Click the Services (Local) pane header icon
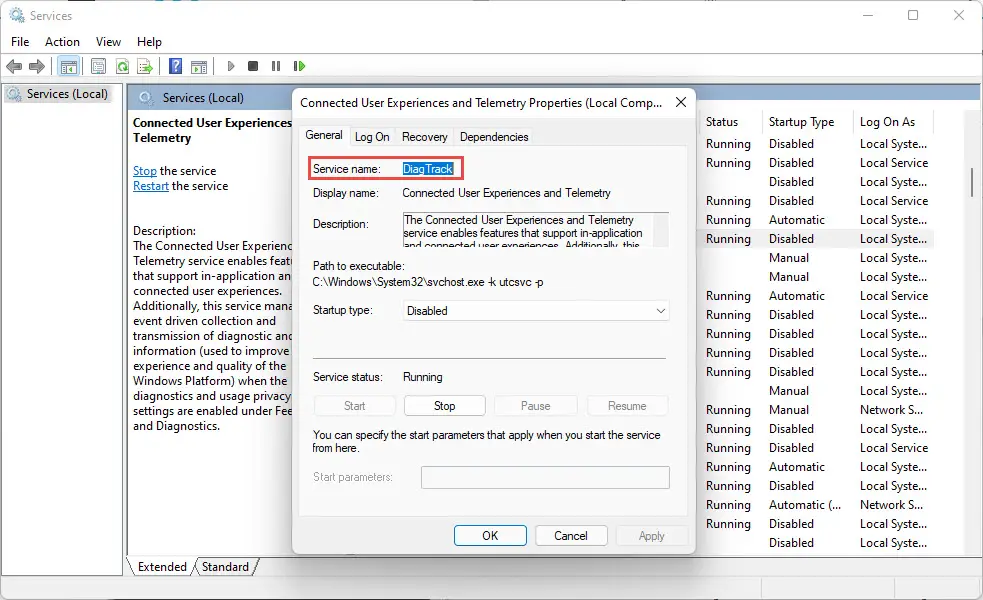This screenshot has height=600, width=983. click(145, 98)
